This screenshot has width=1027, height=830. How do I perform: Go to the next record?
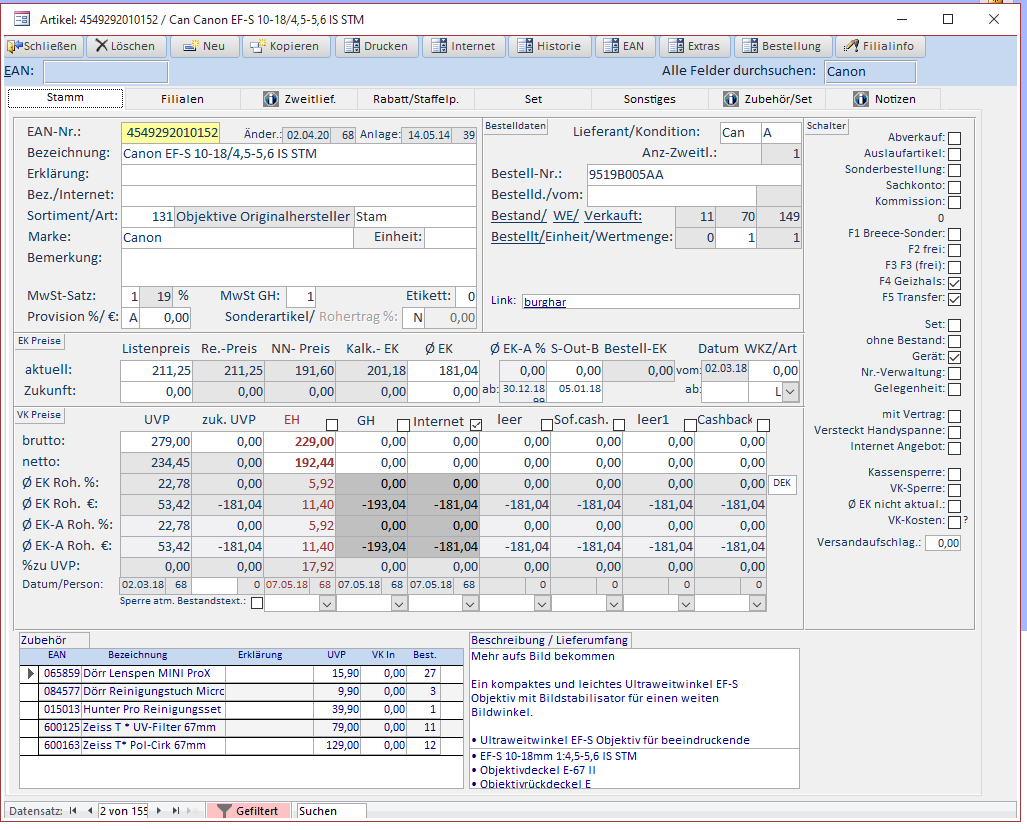(159, 811)
